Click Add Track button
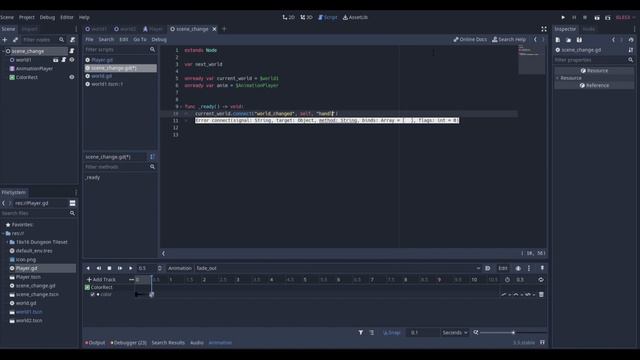This screenshot has width=640, height=360. pyautogui.click(x=101, y=280)
